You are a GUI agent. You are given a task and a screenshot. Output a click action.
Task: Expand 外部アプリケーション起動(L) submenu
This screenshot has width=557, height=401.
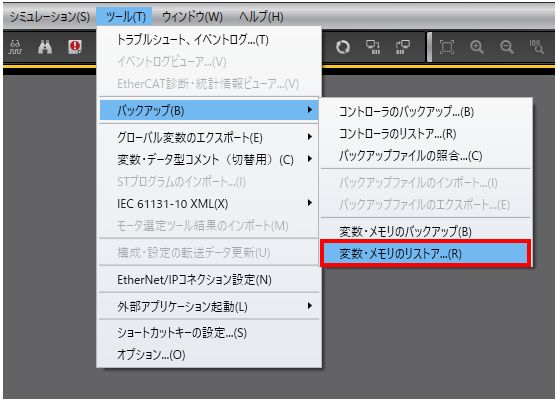[x=209, y=306]
